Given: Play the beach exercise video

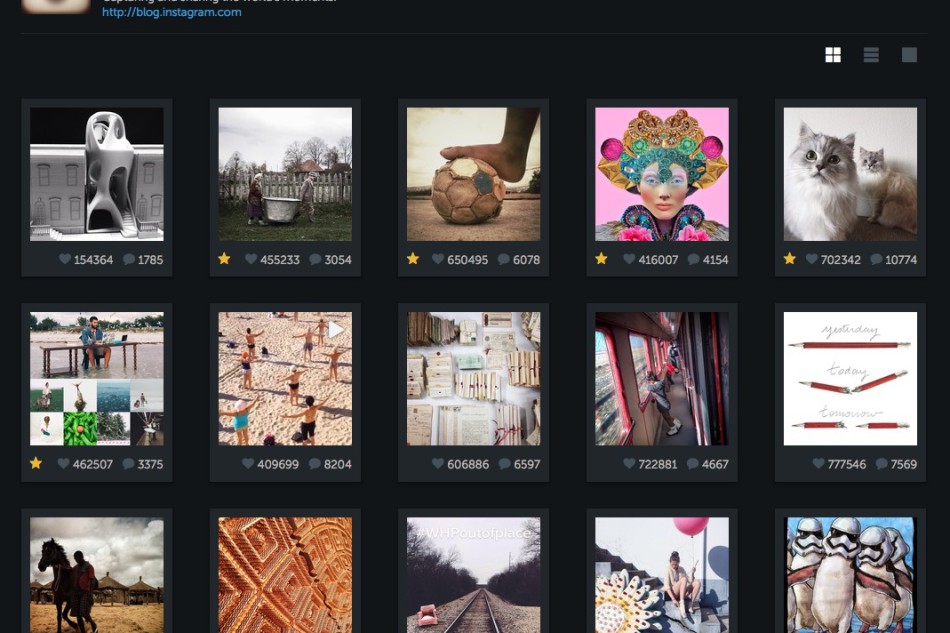Looking at the screenshot, I should tap(285, 379).
